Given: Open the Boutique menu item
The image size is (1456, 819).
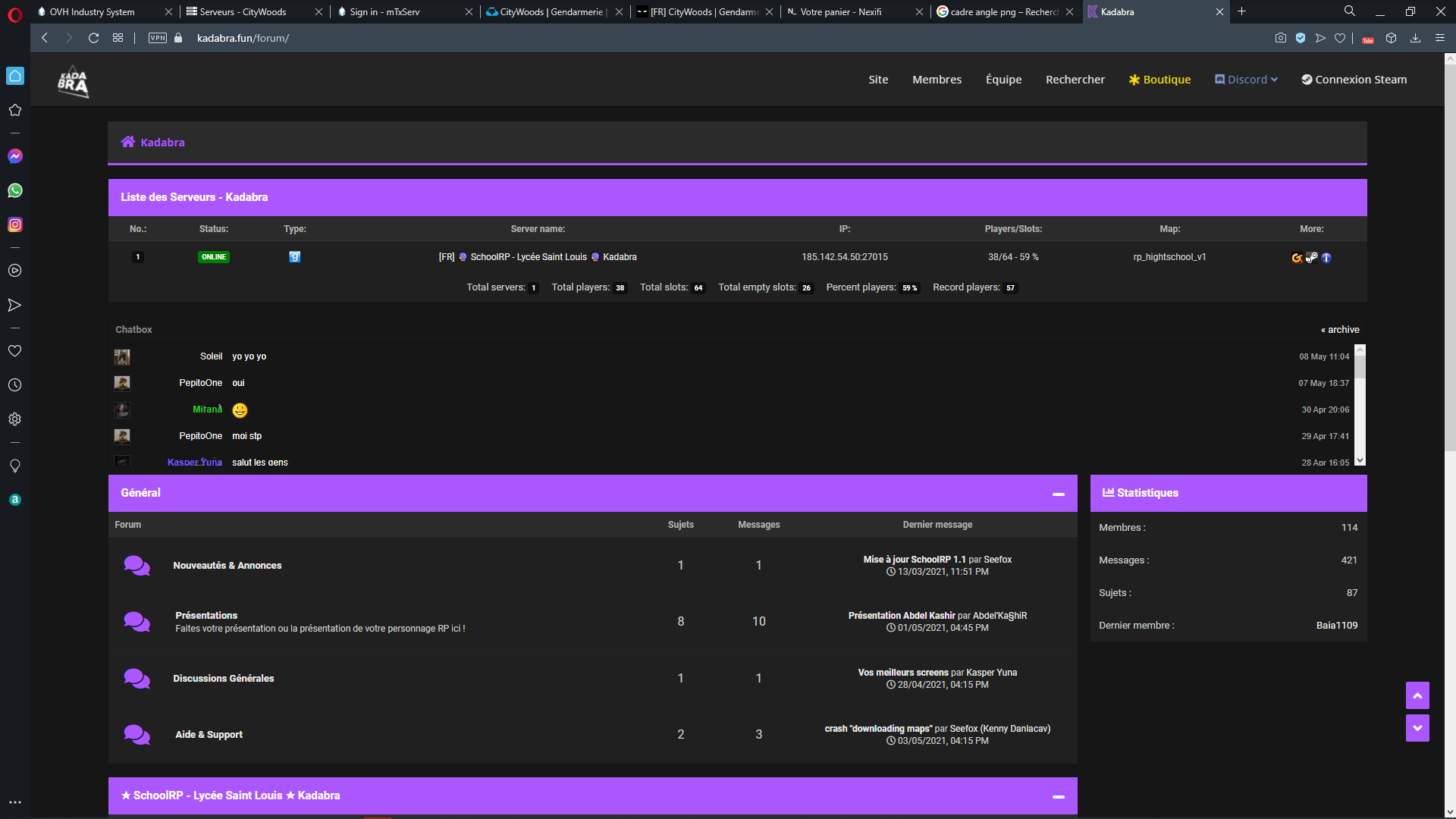Looking at the screenshot, I should [1159, 80].
